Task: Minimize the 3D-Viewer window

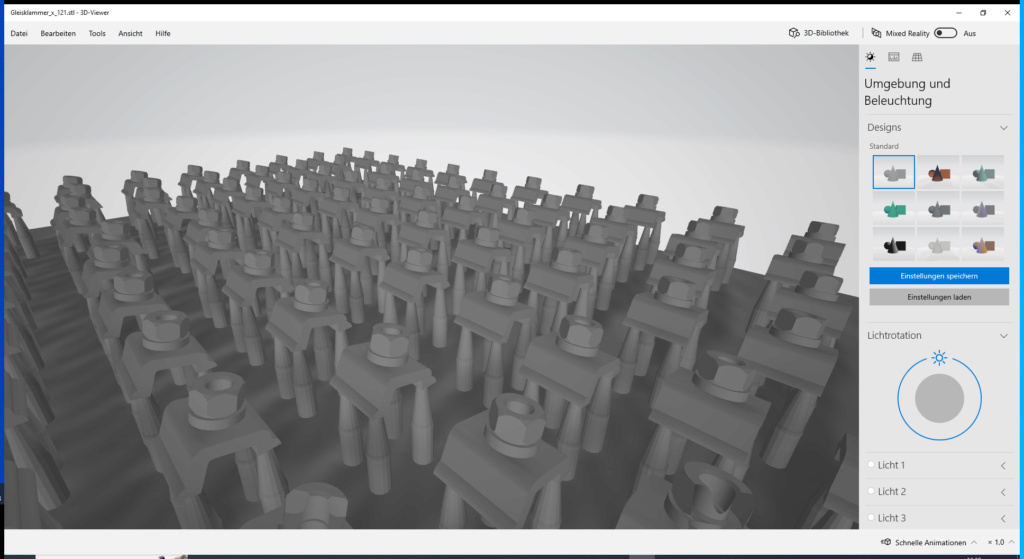Action: point(959,12)
